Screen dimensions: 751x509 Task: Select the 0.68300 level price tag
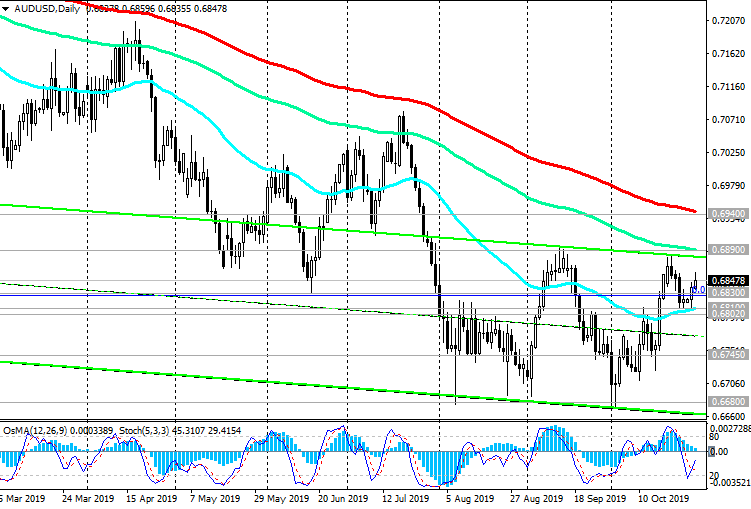pyautogui.click(x=728, y=293)
